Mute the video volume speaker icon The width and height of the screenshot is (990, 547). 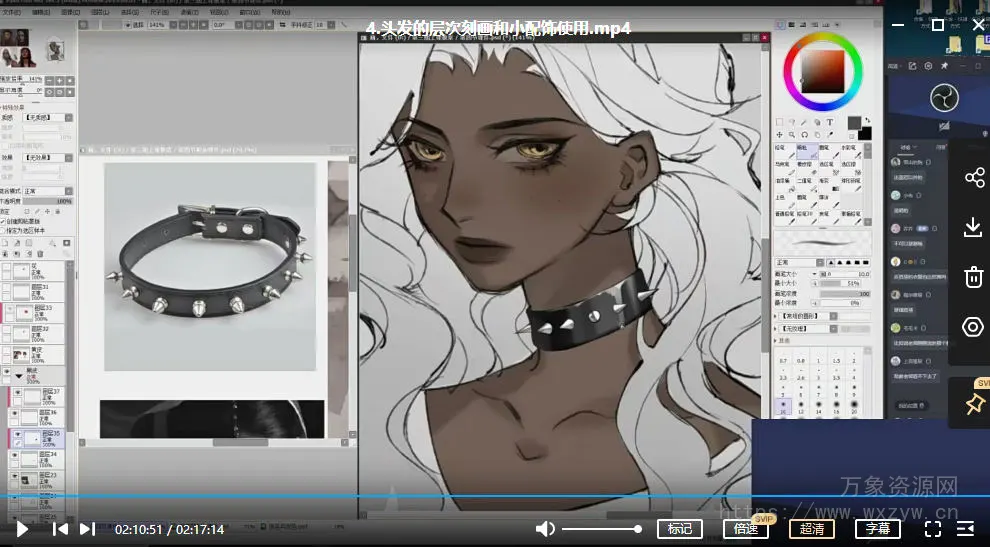tap(545, 529)
